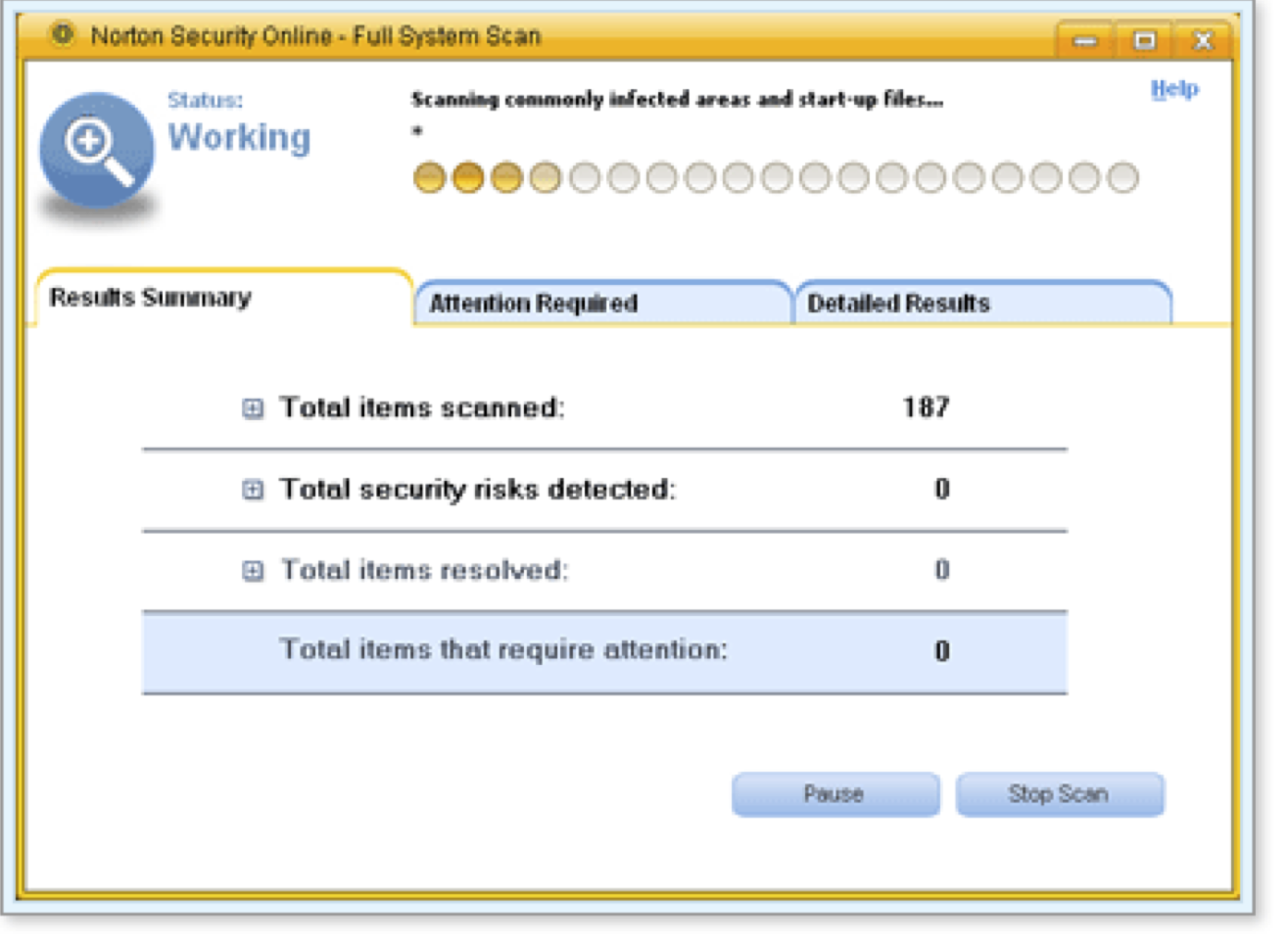Minimize the Full System Scan window

1084,40
